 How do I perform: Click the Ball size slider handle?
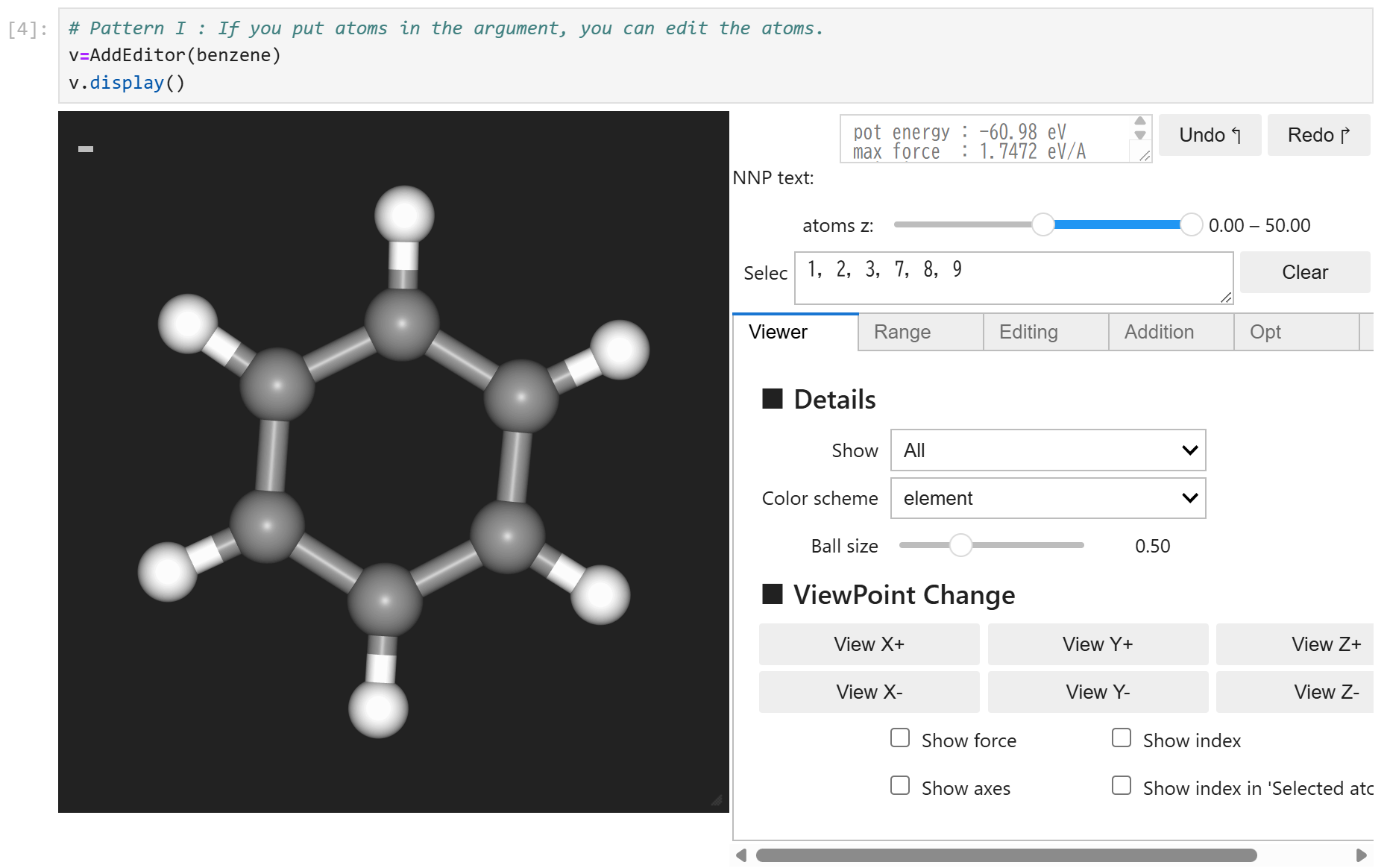coord(960,545)
